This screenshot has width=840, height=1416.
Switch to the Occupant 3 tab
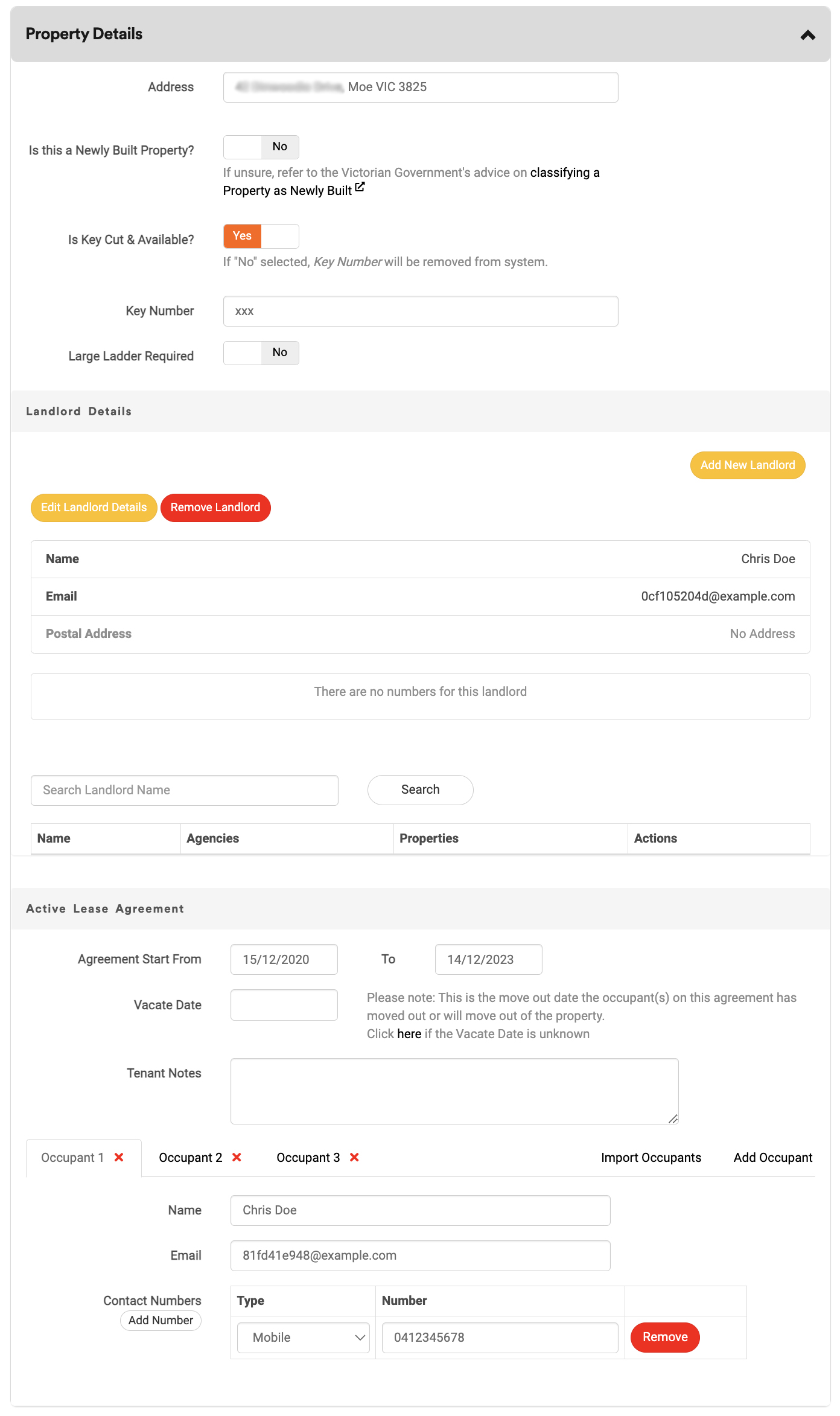tap(308, 1158)
